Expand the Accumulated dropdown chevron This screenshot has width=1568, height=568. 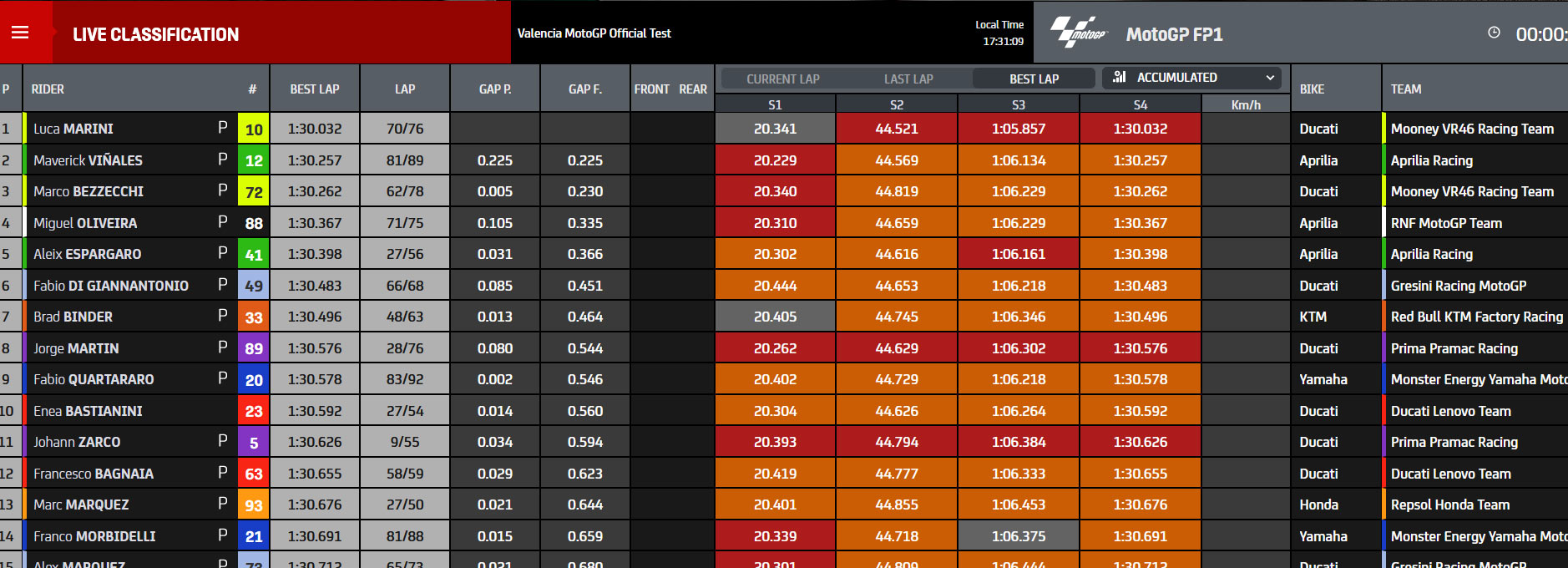coord(1270,78)
